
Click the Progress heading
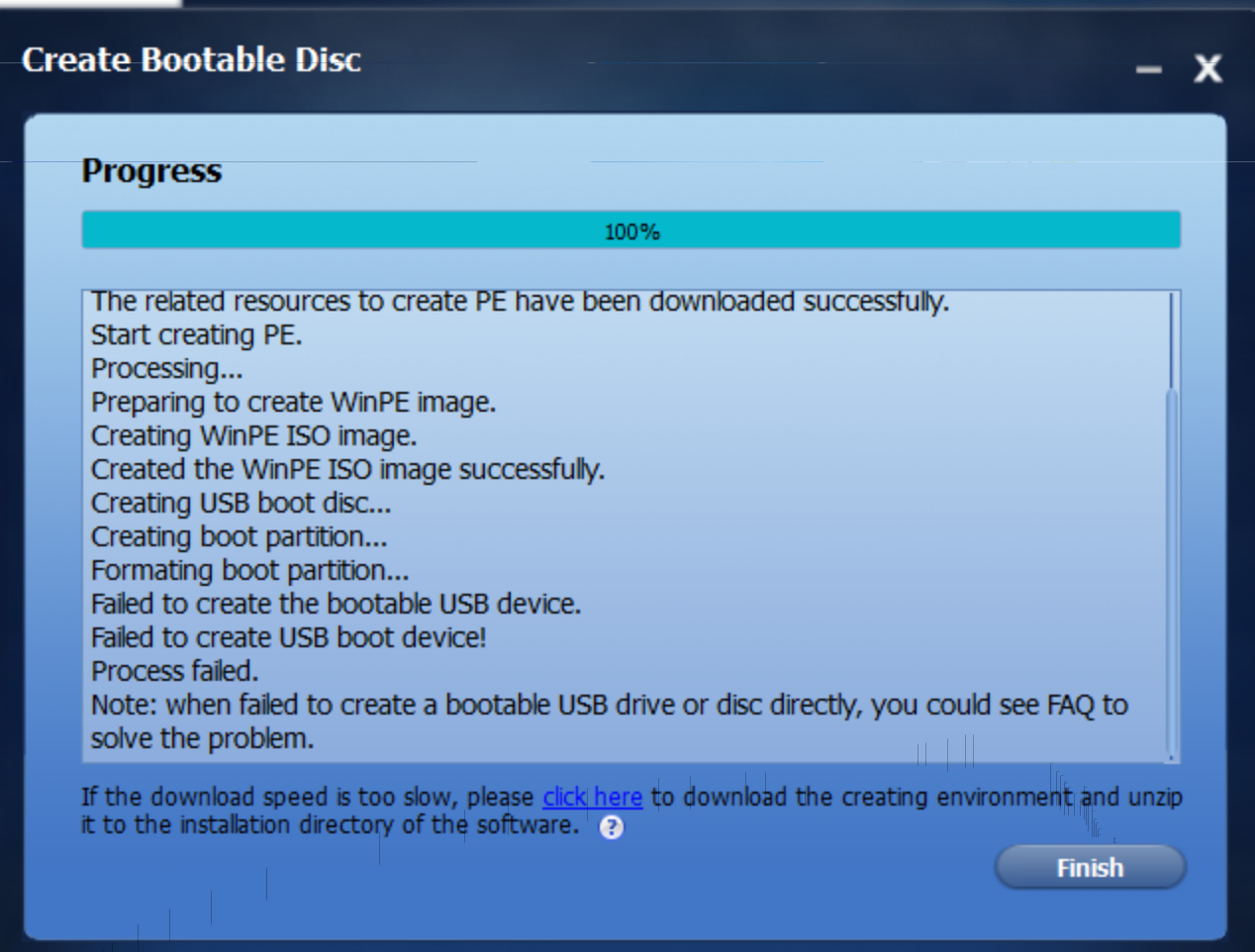click(x=151, y=170)
